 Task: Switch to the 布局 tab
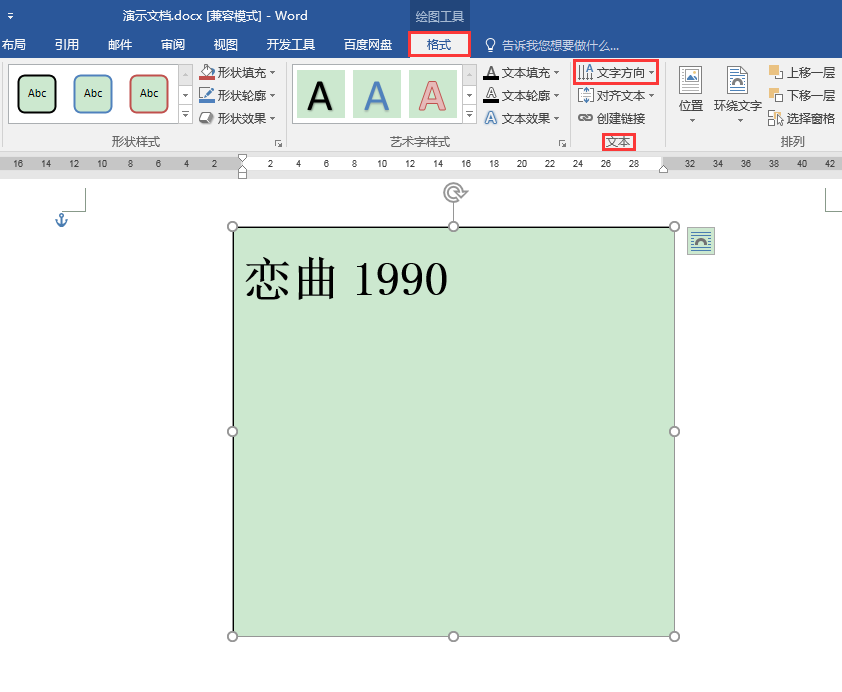tap(13, 45)
